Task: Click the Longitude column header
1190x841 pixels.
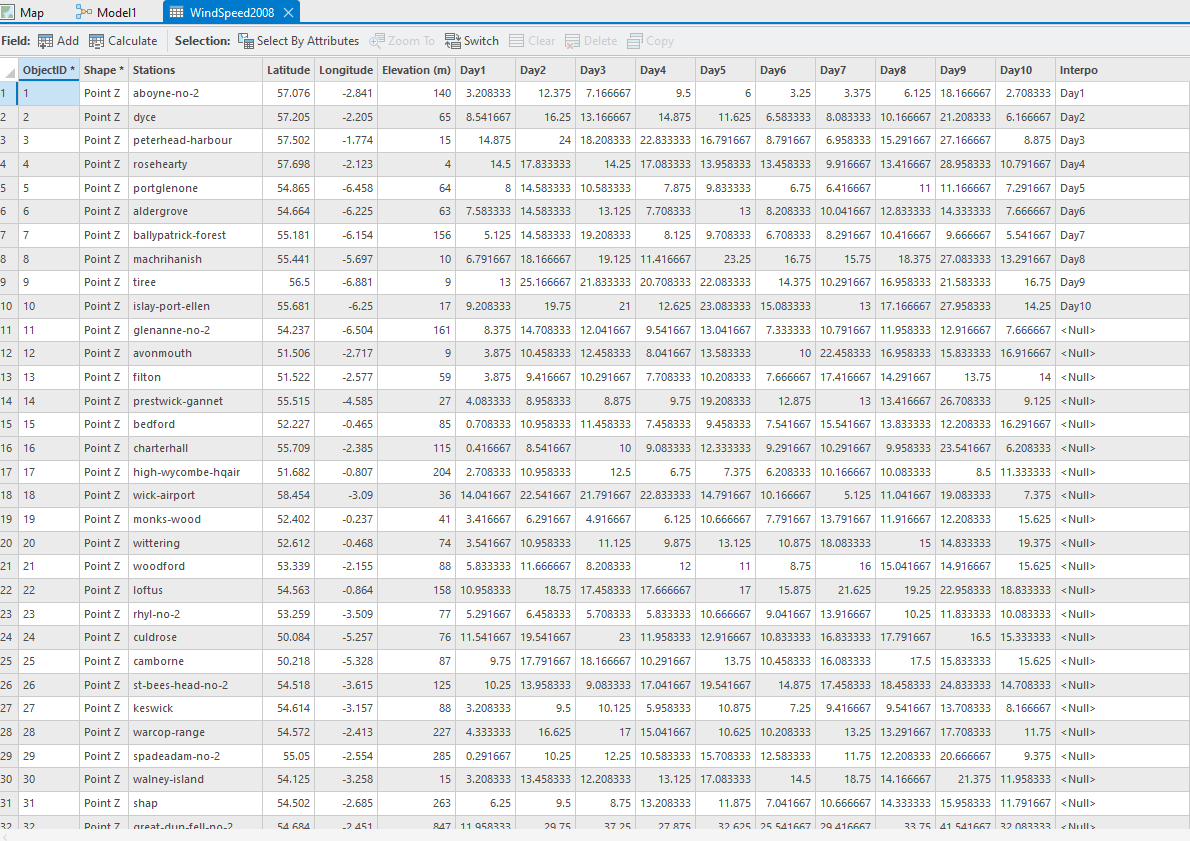Action: tap(345, 70)
